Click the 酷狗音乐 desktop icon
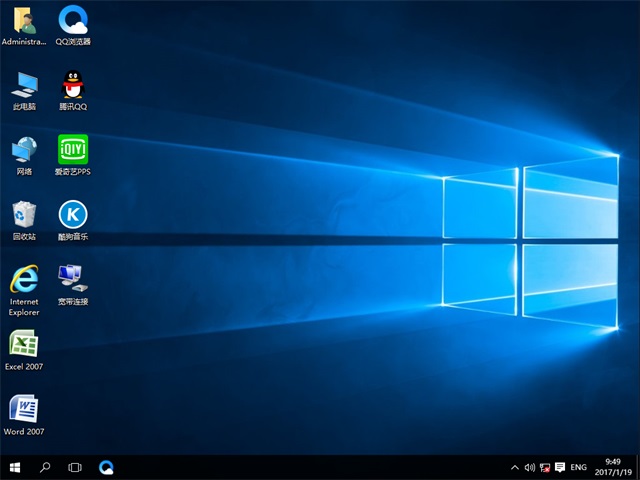Viewport: 640px width, 480px height. (73, 214)
